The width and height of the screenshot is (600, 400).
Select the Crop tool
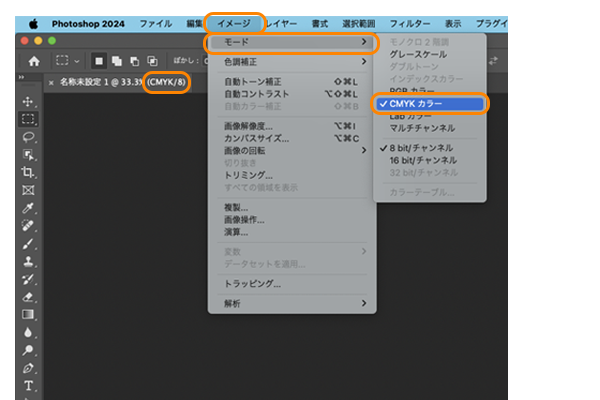click(x=28, y=172)
